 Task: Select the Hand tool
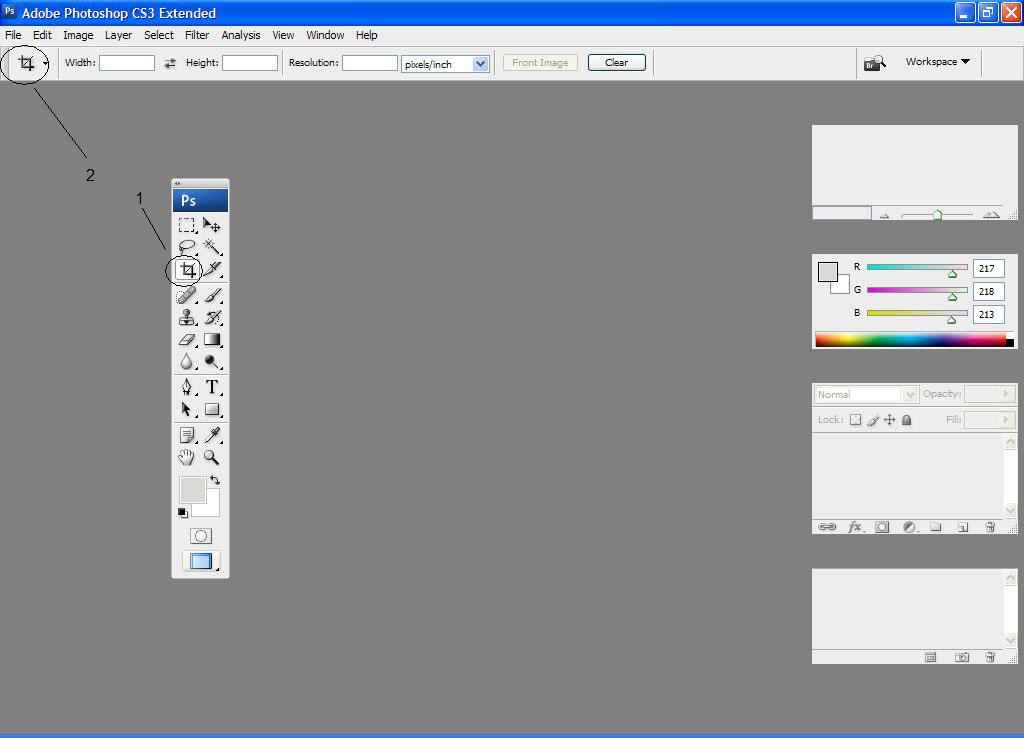point(187,457)
